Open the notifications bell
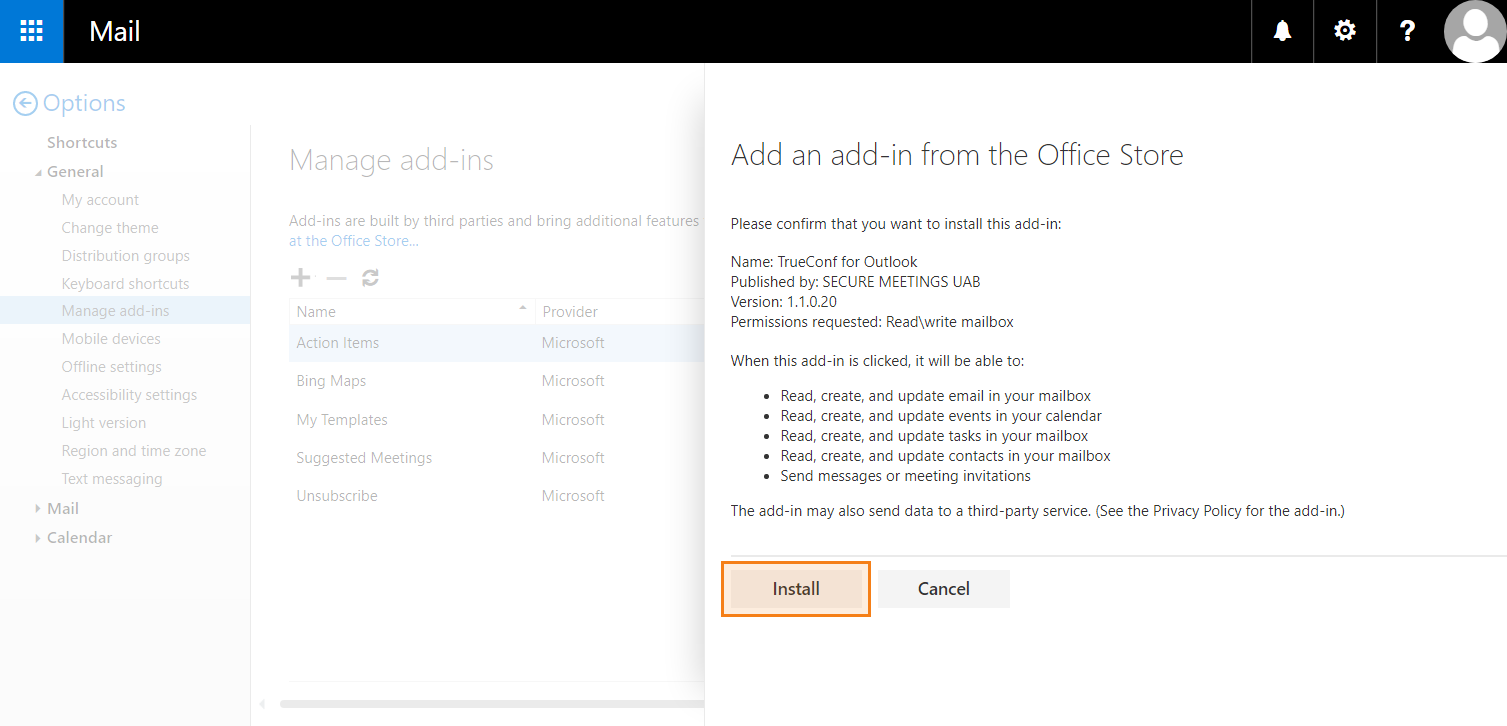Image resolution: width=1507 pixels, height=726 pixels. pyautogui.click(x=1282, y=31)
